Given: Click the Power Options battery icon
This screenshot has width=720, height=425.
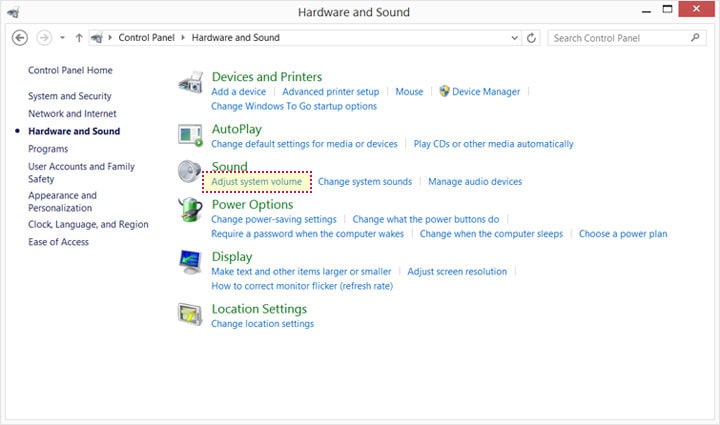Looking at the screenshot, I should coord(190,210).
